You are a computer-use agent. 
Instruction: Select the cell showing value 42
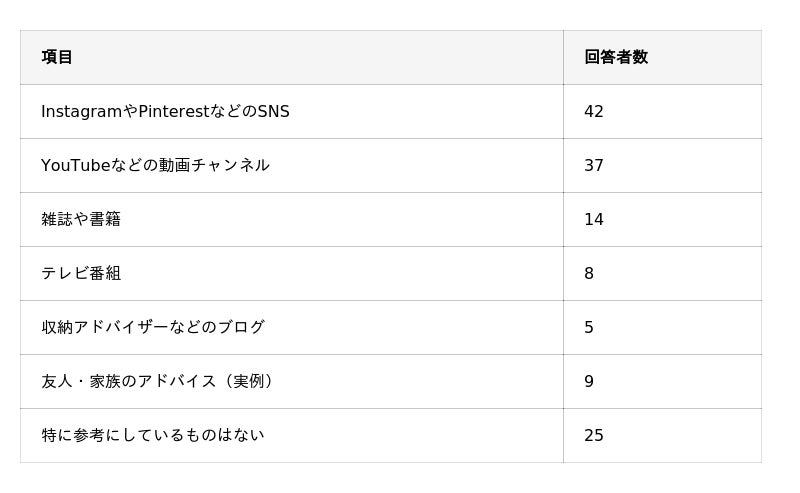point(594,111)
